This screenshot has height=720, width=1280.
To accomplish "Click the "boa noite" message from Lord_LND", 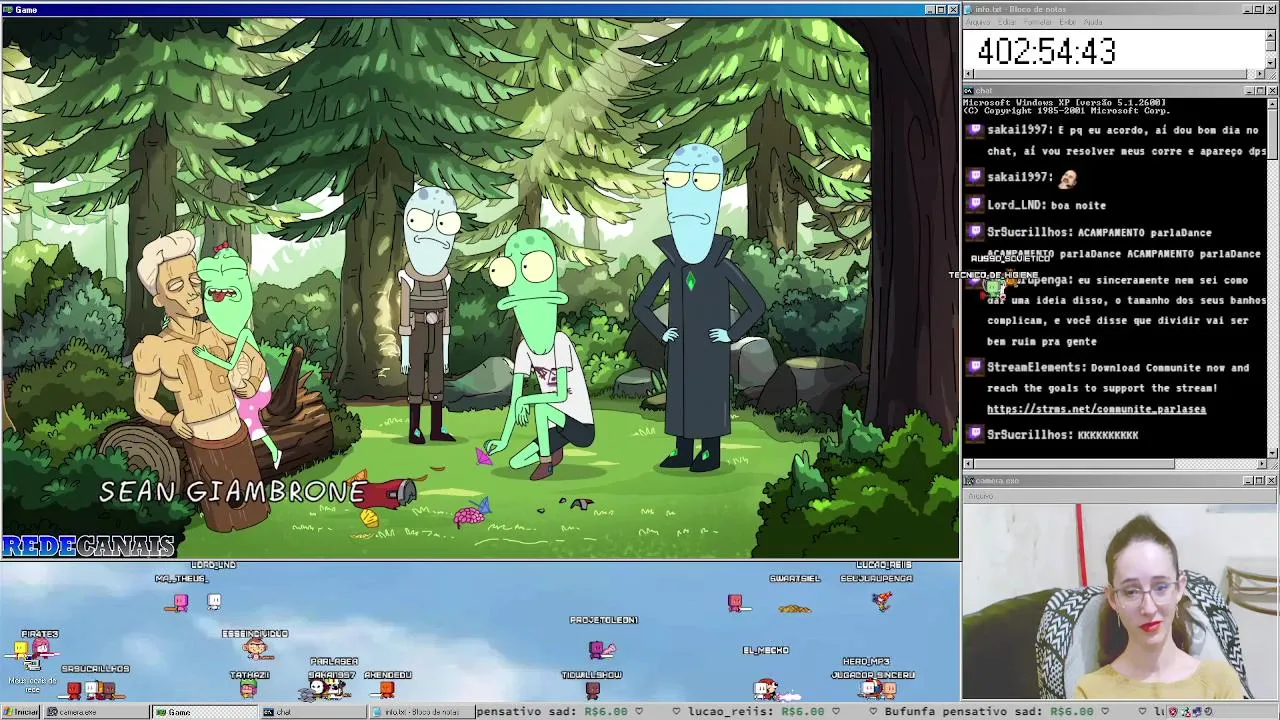I will pyautogui.click(x=1078, y=205).
